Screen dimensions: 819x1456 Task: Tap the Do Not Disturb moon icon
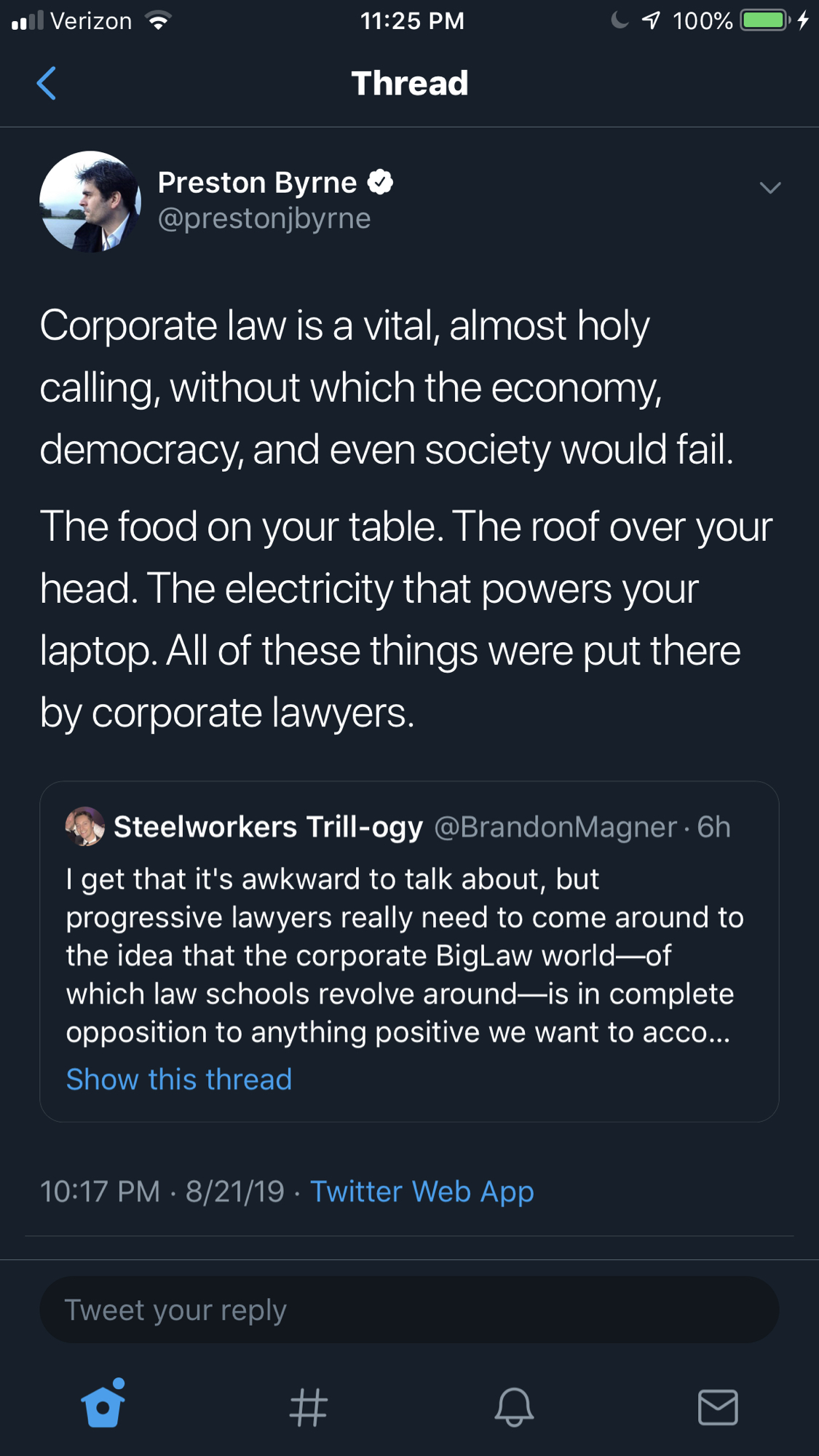point(620,20)
